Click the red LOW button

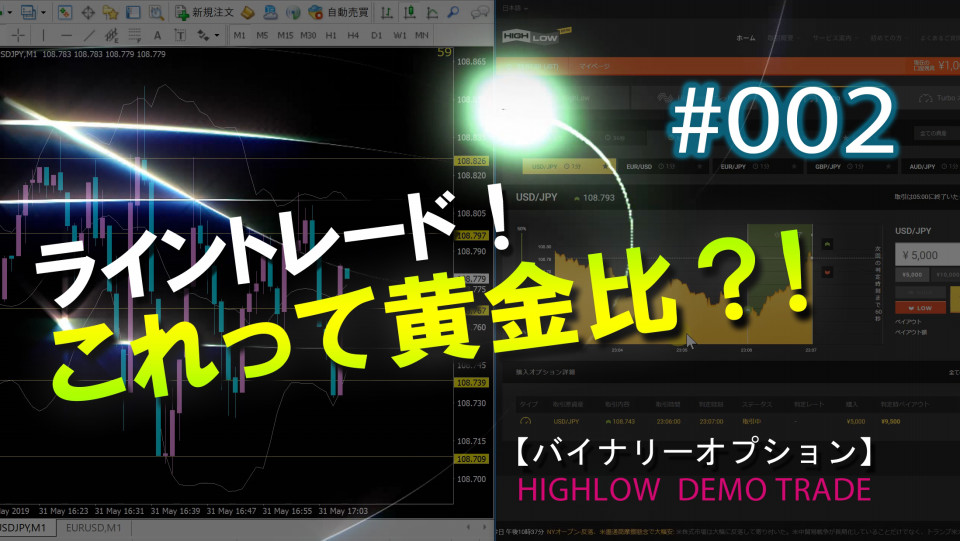click(920, 308)
